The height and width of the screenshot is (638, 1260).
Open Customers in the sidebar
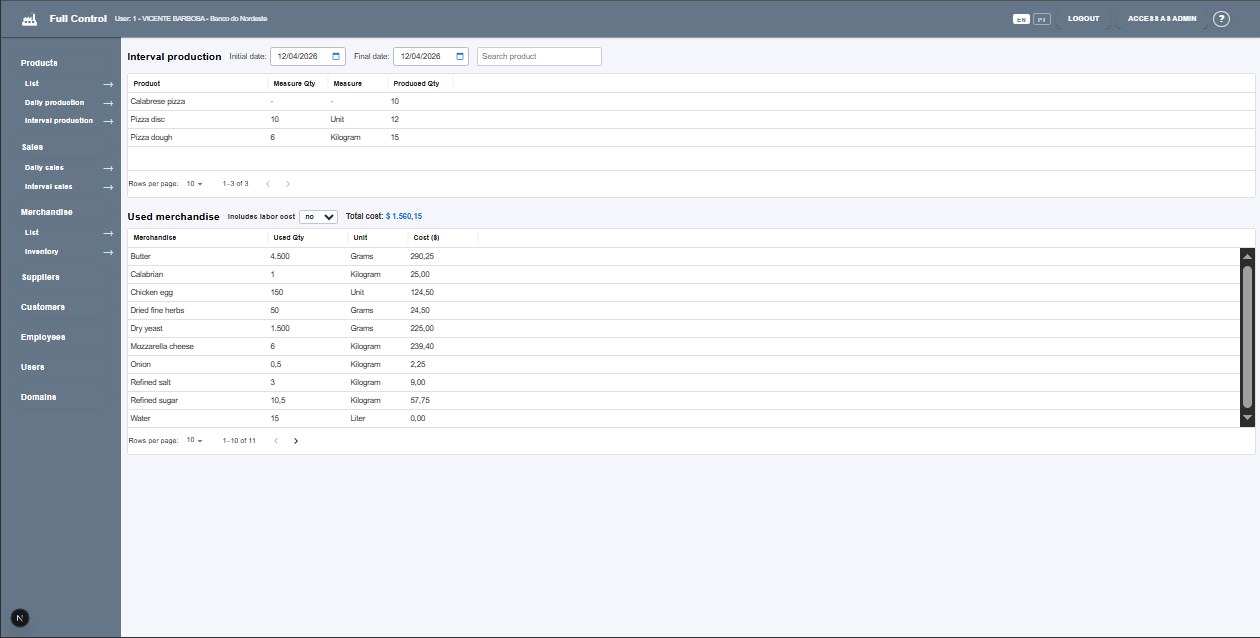(x=43, y=307)
